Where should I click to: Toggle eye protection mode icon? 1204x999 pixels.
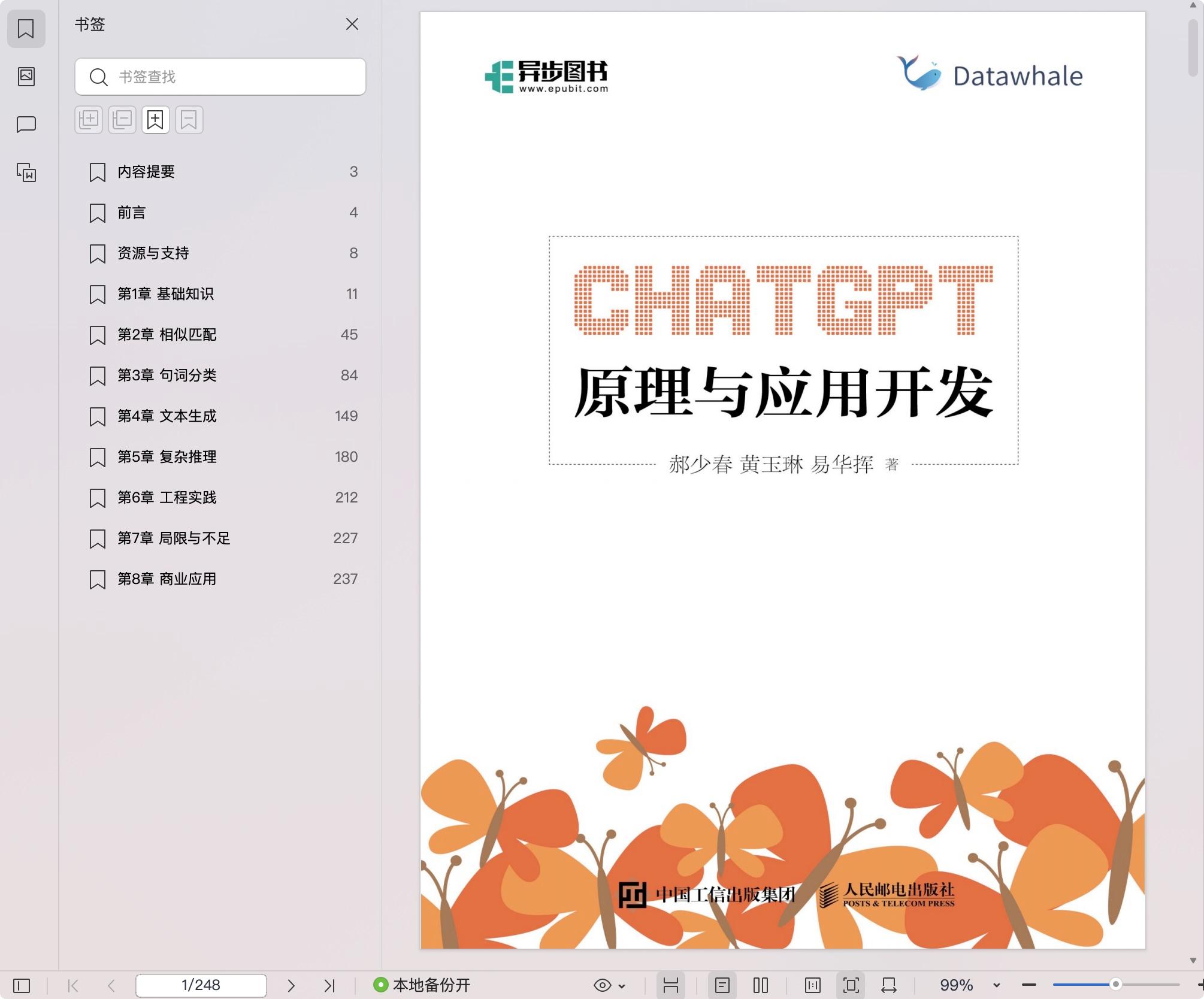pyautogui.click(x=602, y=985)
